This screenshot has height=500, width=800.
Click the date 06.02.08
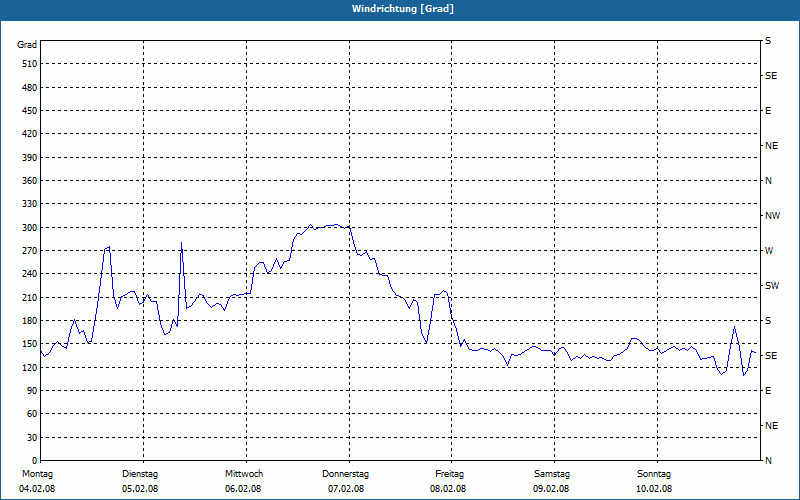[x=243, y=489]
